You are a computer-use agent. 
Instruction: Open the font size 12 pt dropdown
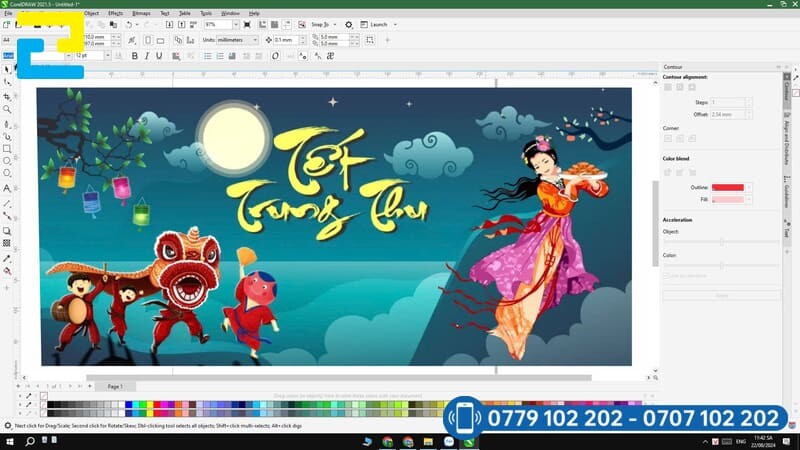point(108,56)
